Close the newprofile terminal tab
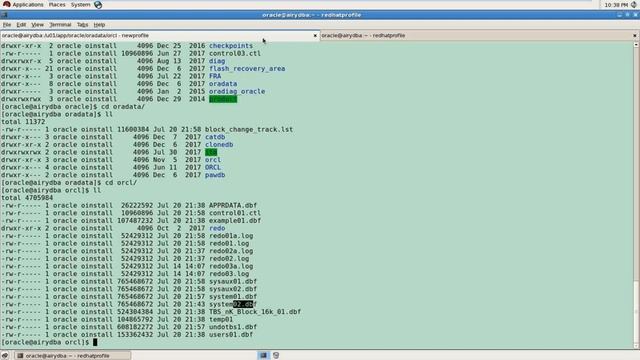The height and width of the screenshot is (360, 640). pos(315,36)
